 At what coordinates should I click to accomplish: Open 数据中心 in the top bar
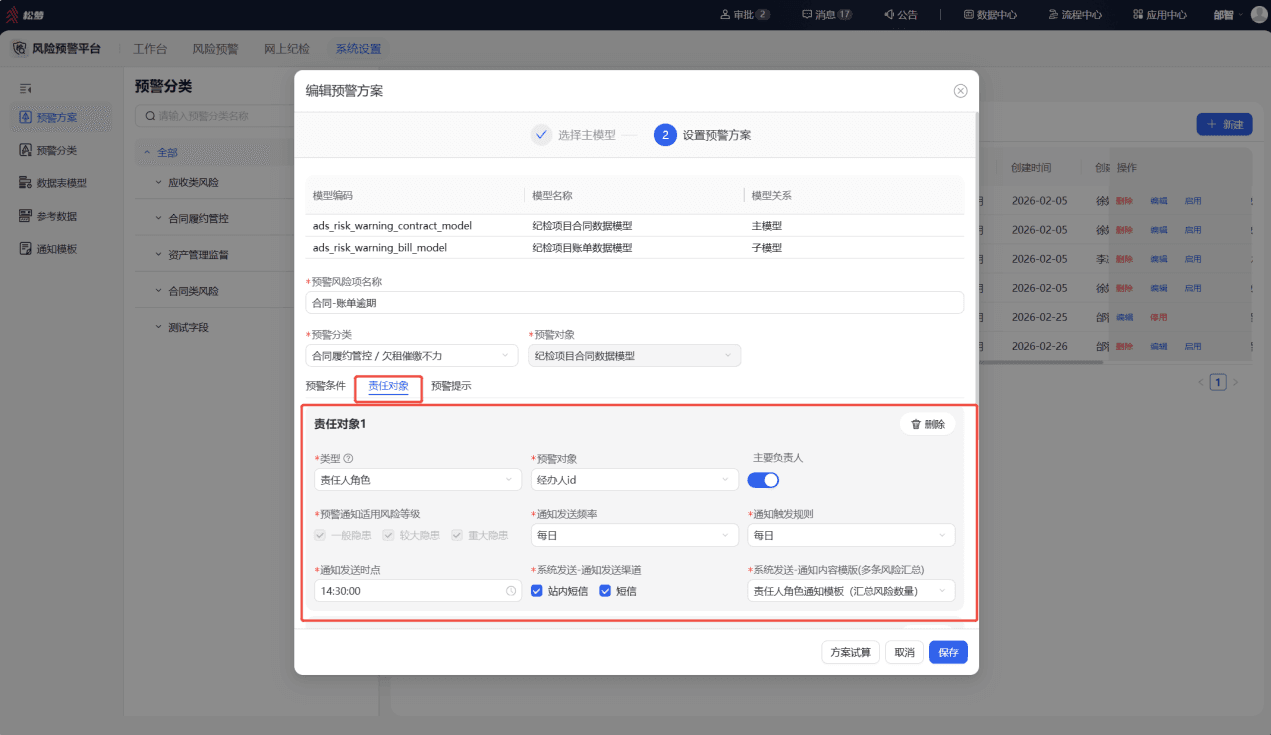(x=990, y=15)
